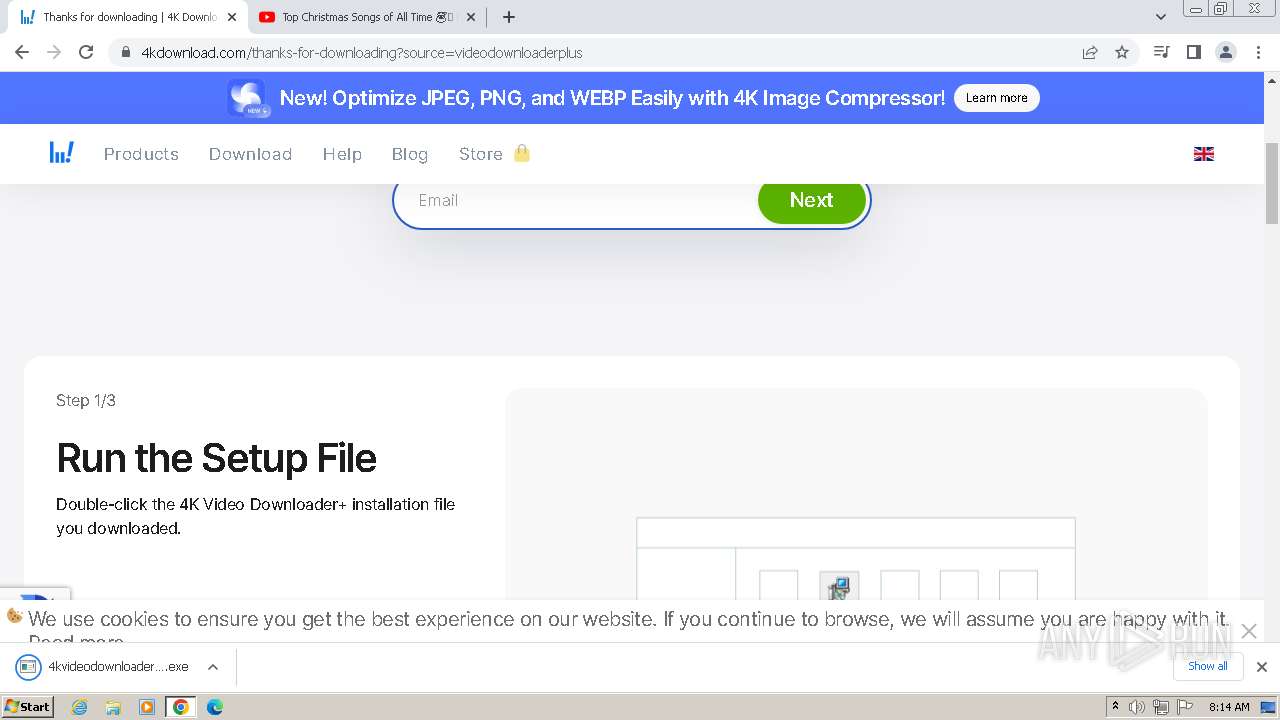Show hidden system tray icons
The image size is (1280, 720).
coord(1115,707)
